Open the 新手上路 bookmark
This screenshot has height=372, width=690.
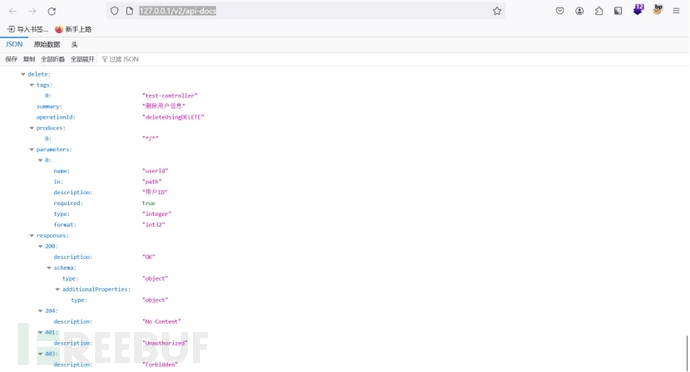(73, 29)
